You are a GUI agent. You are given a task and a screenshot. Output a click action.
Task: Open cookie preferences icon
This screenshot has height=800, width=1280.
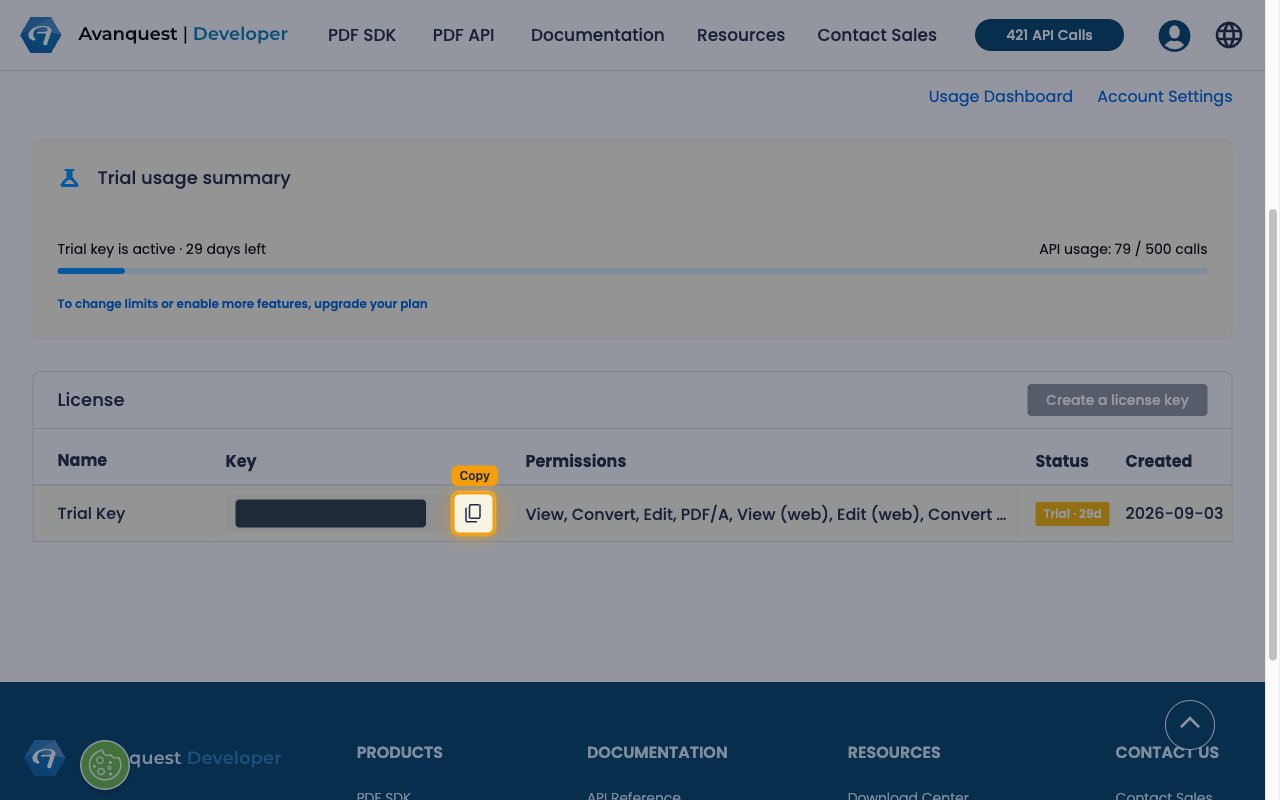[105, 765]
